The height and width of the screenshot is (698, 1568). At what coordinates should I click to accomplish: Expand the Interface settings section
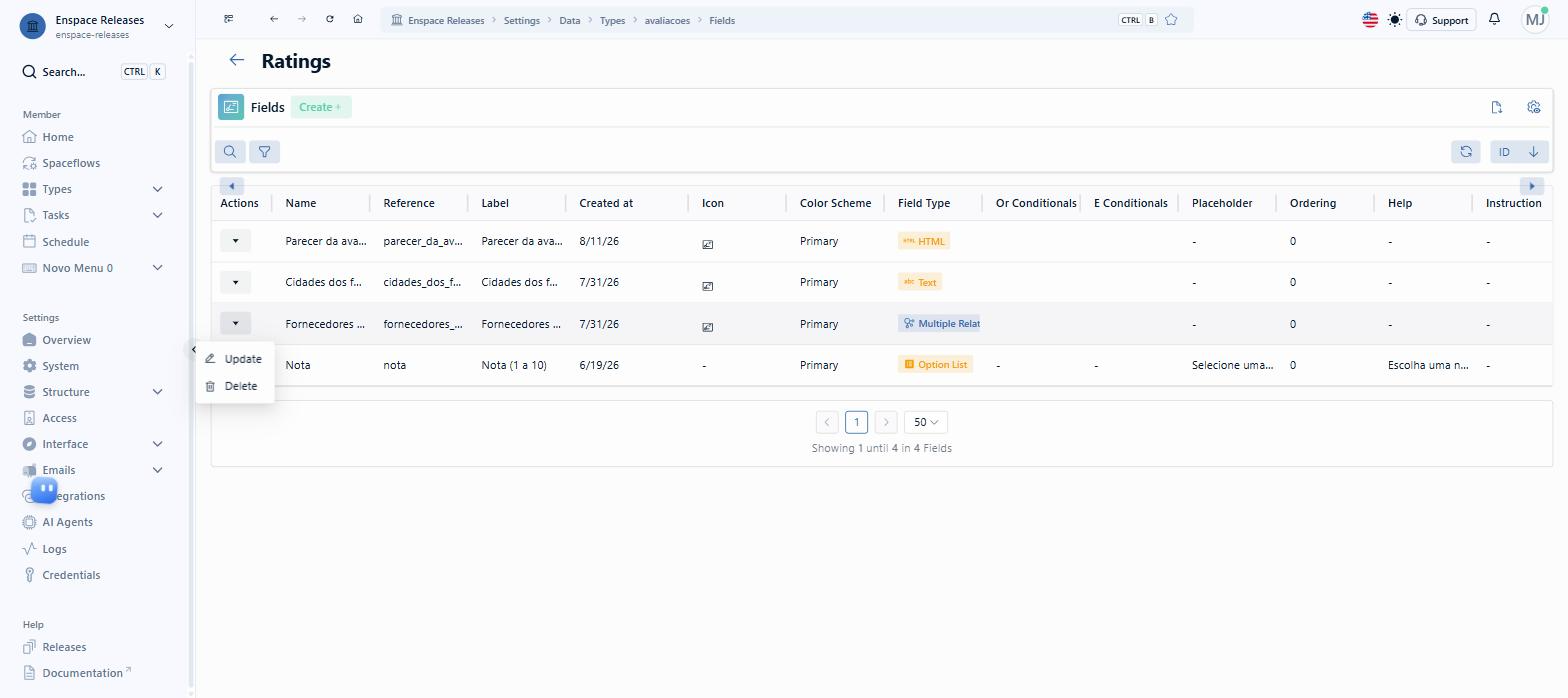pos(157,444)
